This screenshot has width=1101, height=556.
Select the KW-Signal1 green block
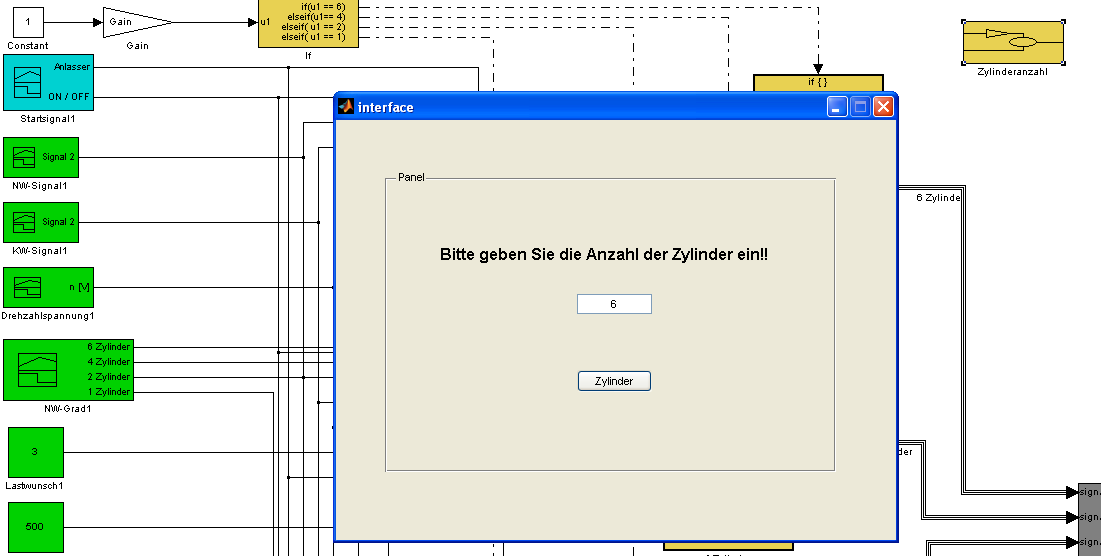pyautogui.click(x=41, y=222)
